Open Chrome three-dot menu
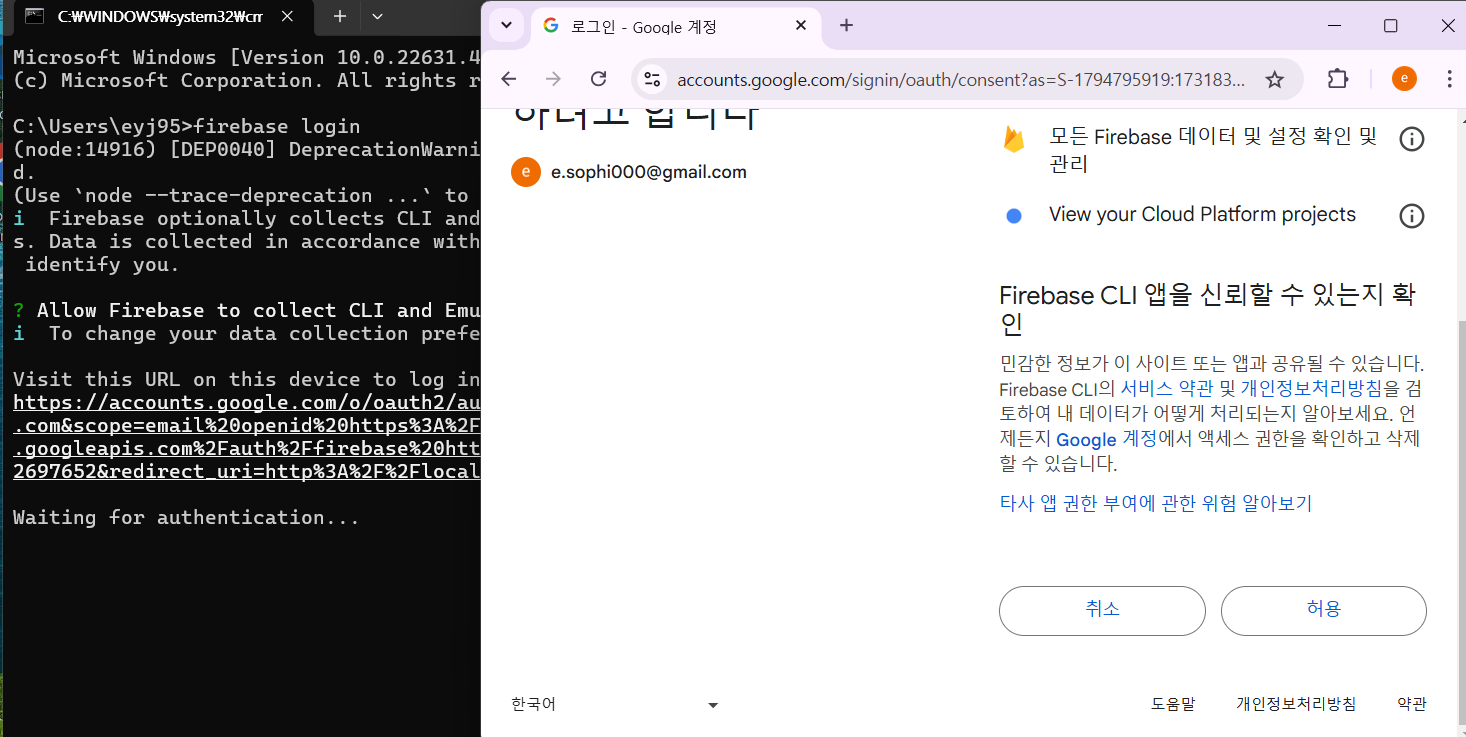The image size is (1466, 737). coord(1449,79)
